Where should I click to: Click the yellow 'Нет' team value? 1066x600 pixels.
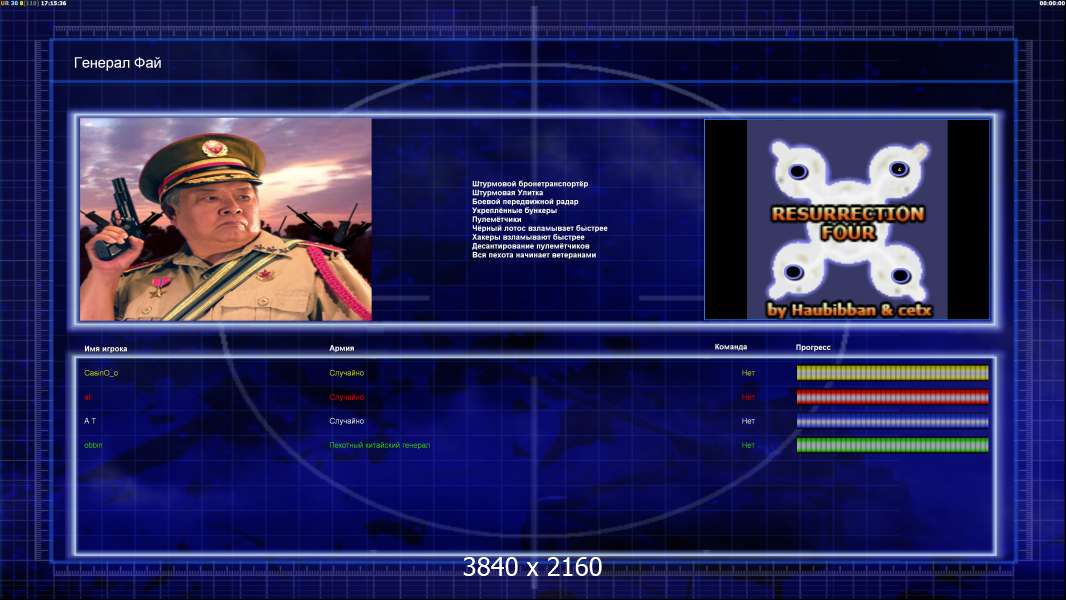[748, 373]
